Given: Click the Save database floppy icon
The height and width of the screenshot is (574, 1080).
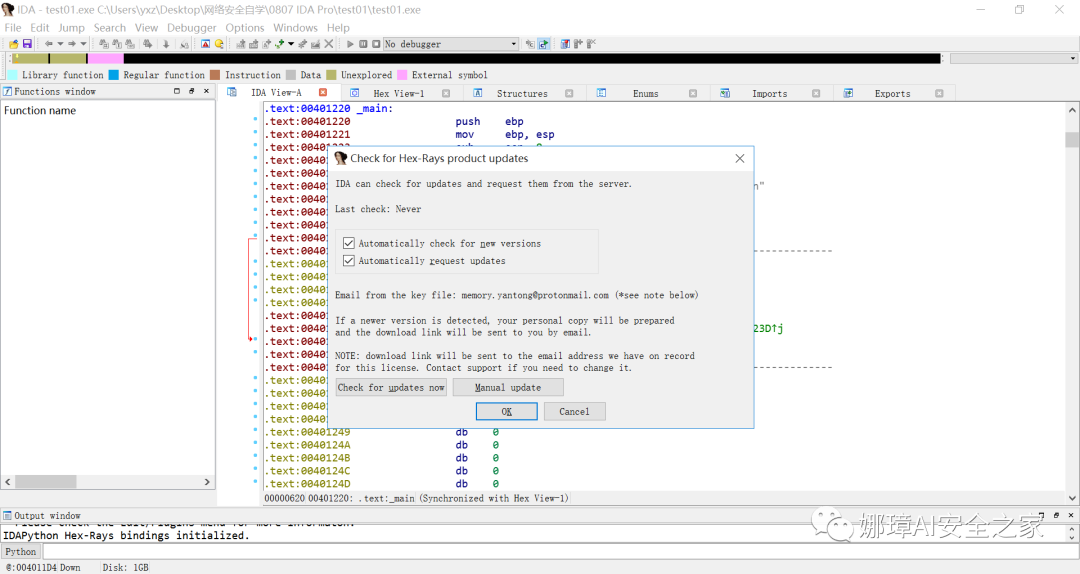Looking at the screenshot, I should 27,44.
